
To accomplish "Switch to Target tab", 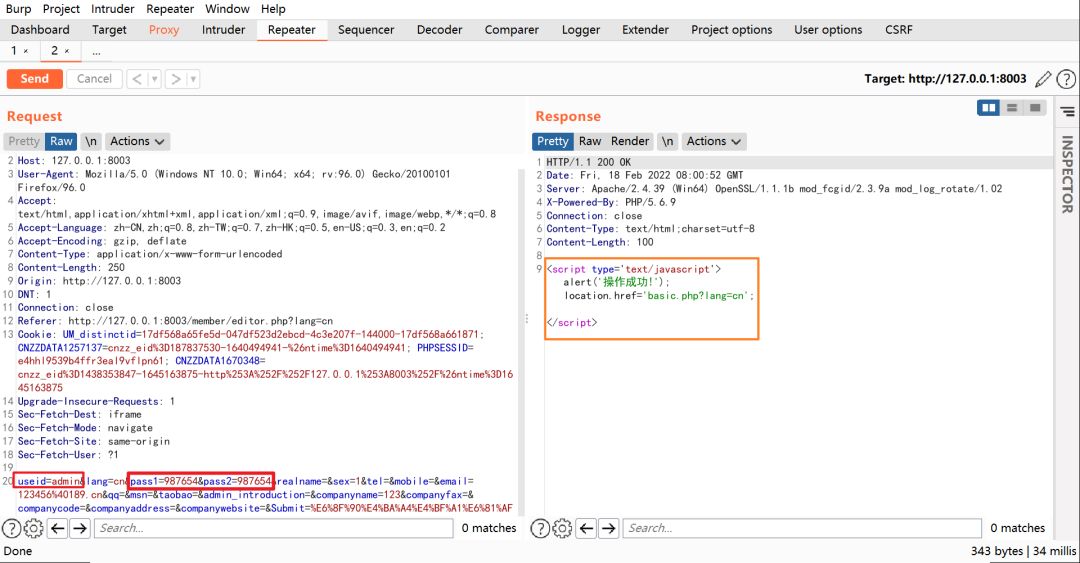I will point(109,30).
